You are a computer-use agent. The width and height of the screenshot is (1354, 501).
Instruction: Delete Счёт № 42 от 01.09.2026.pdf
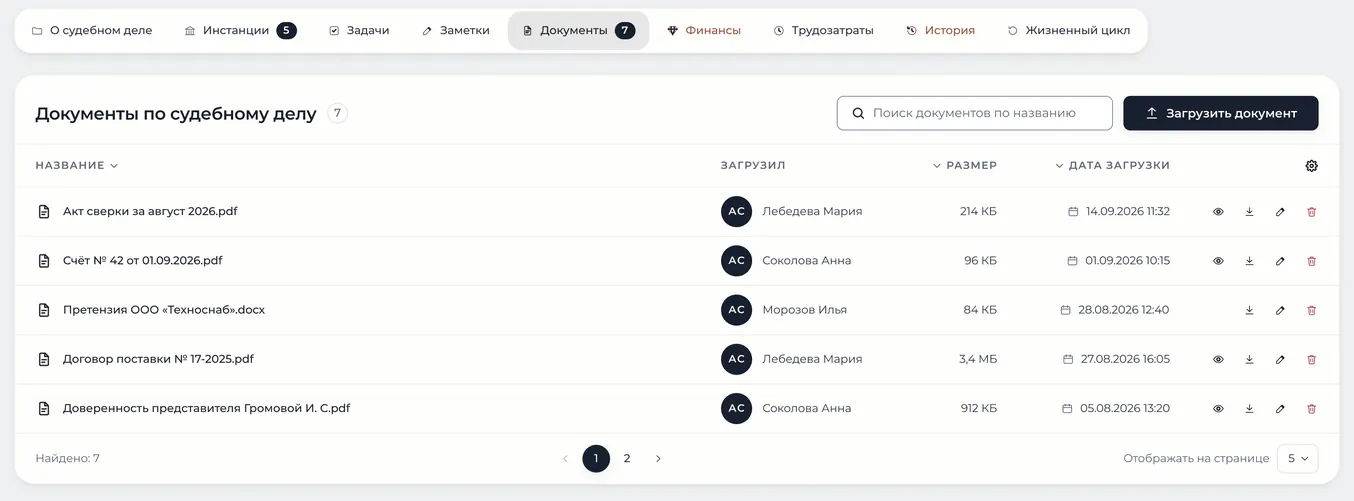tap(1312, 261)
